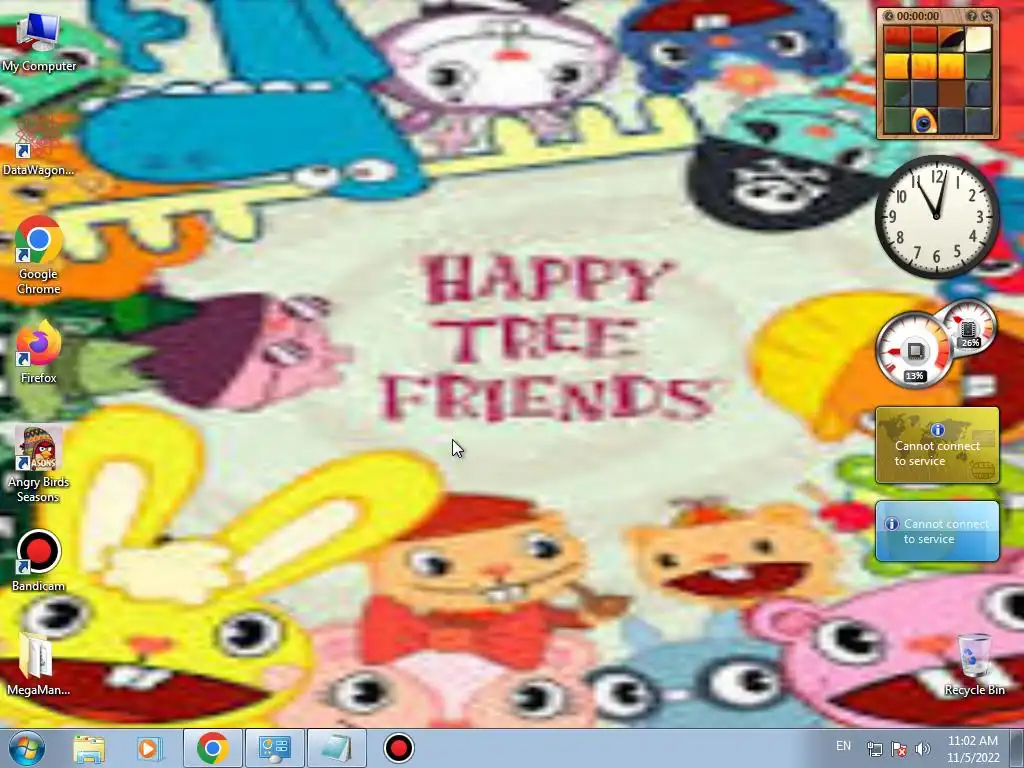This screenshot has width=1024, height=768.
Task: Click the EN language indicator
Action: tap(843, 746)
